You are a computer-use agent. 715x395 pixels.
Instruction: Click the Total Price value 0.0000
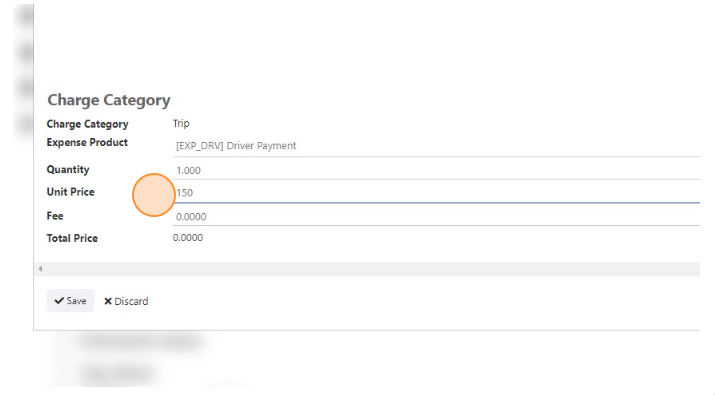(188, 238)
